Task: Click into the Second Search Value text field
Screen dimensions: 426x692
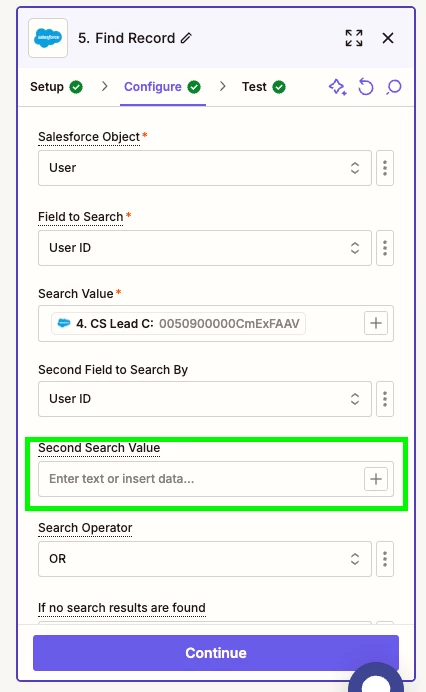Action: (201, 479)
